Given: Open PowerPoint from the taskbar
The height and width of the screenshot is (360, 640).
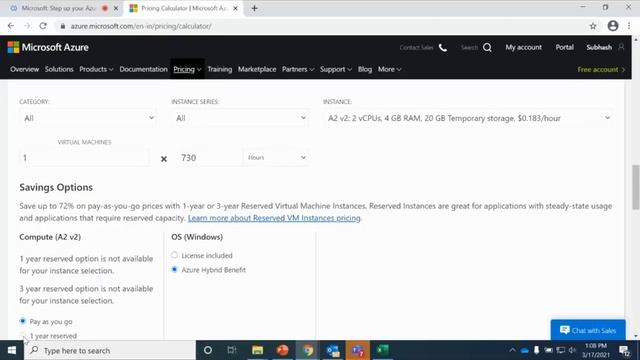Looking at the screenshot, I should 282,350.
